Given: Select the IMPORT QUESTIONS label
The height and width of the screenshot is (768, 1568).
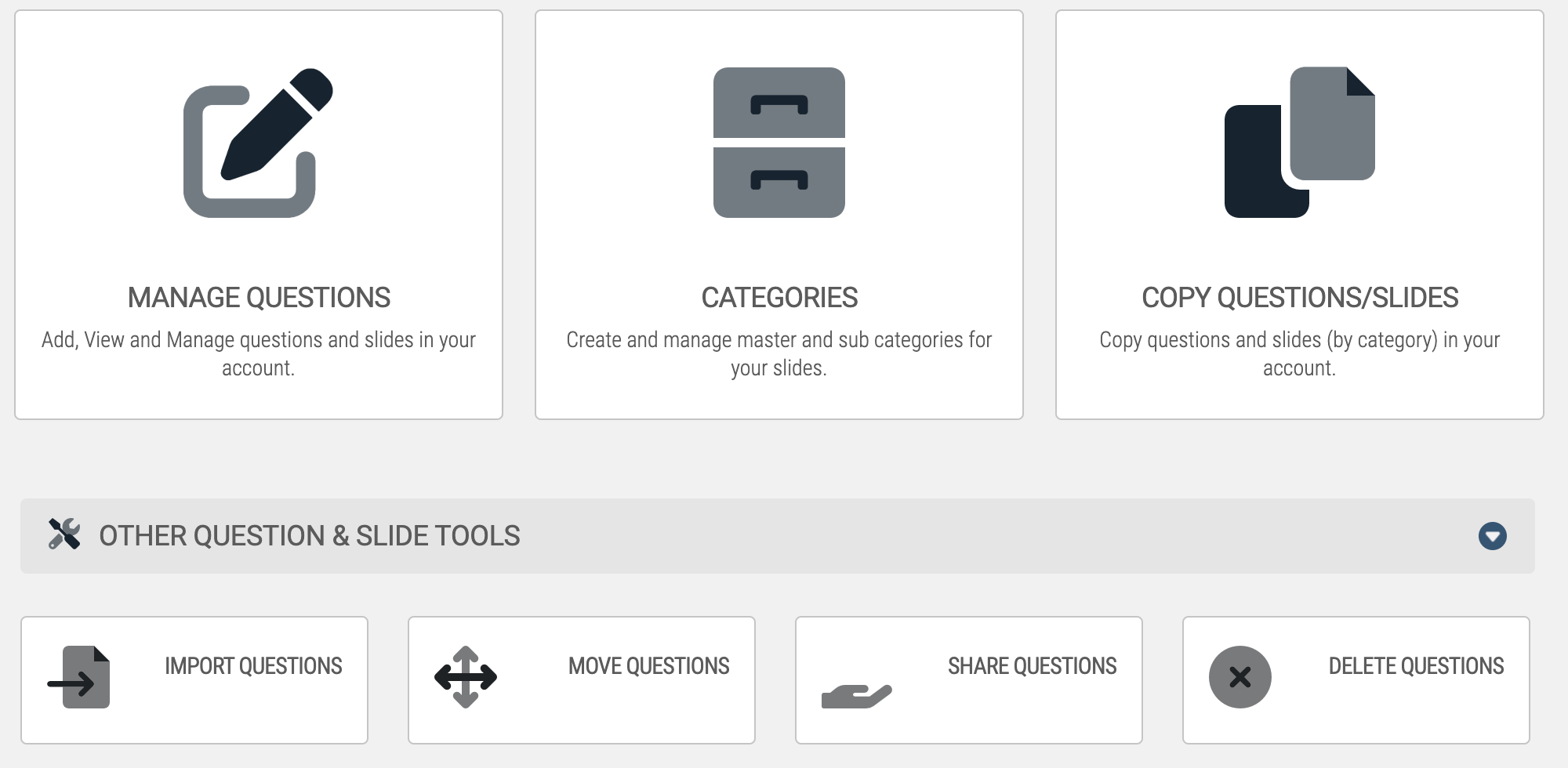Looking at the screenshot, I should 253,666.
